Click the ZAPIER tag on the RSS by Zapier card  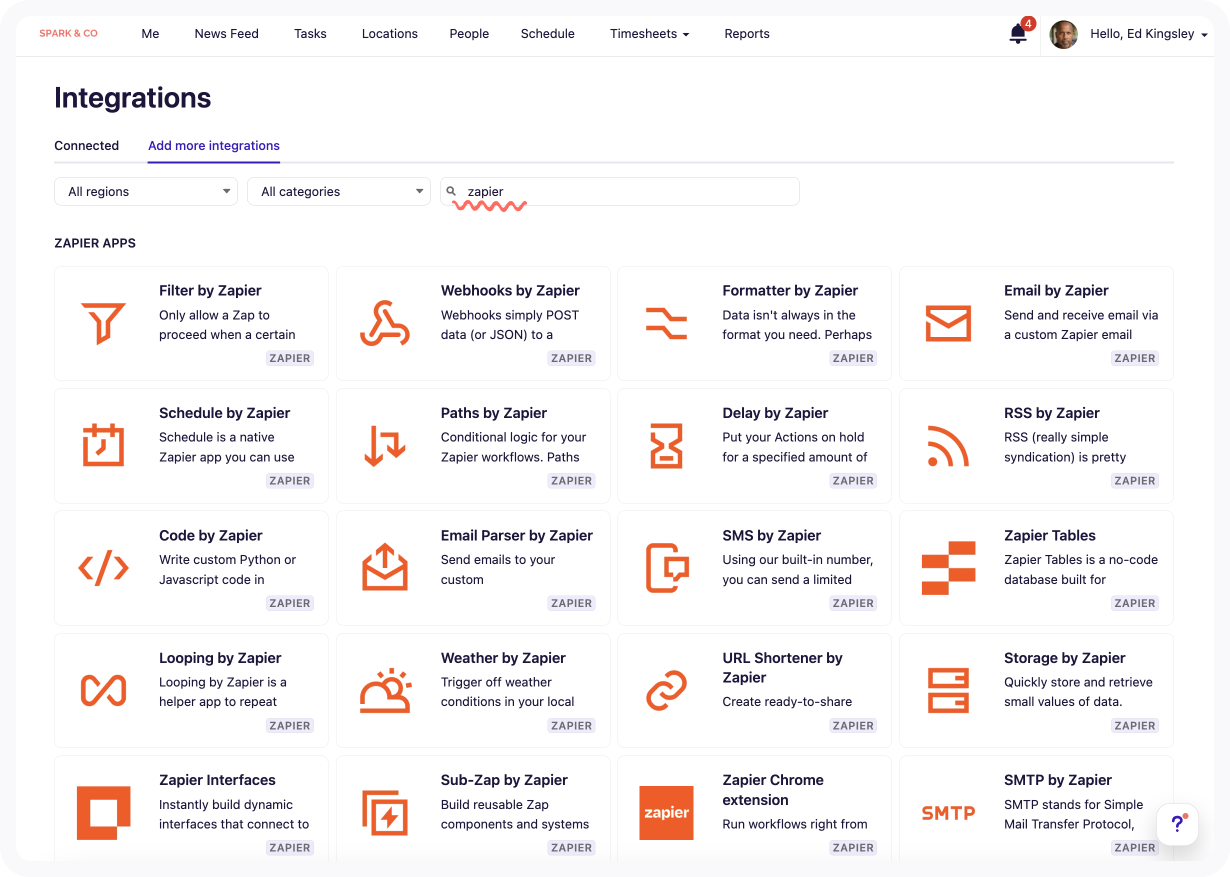click(1135, 481)
